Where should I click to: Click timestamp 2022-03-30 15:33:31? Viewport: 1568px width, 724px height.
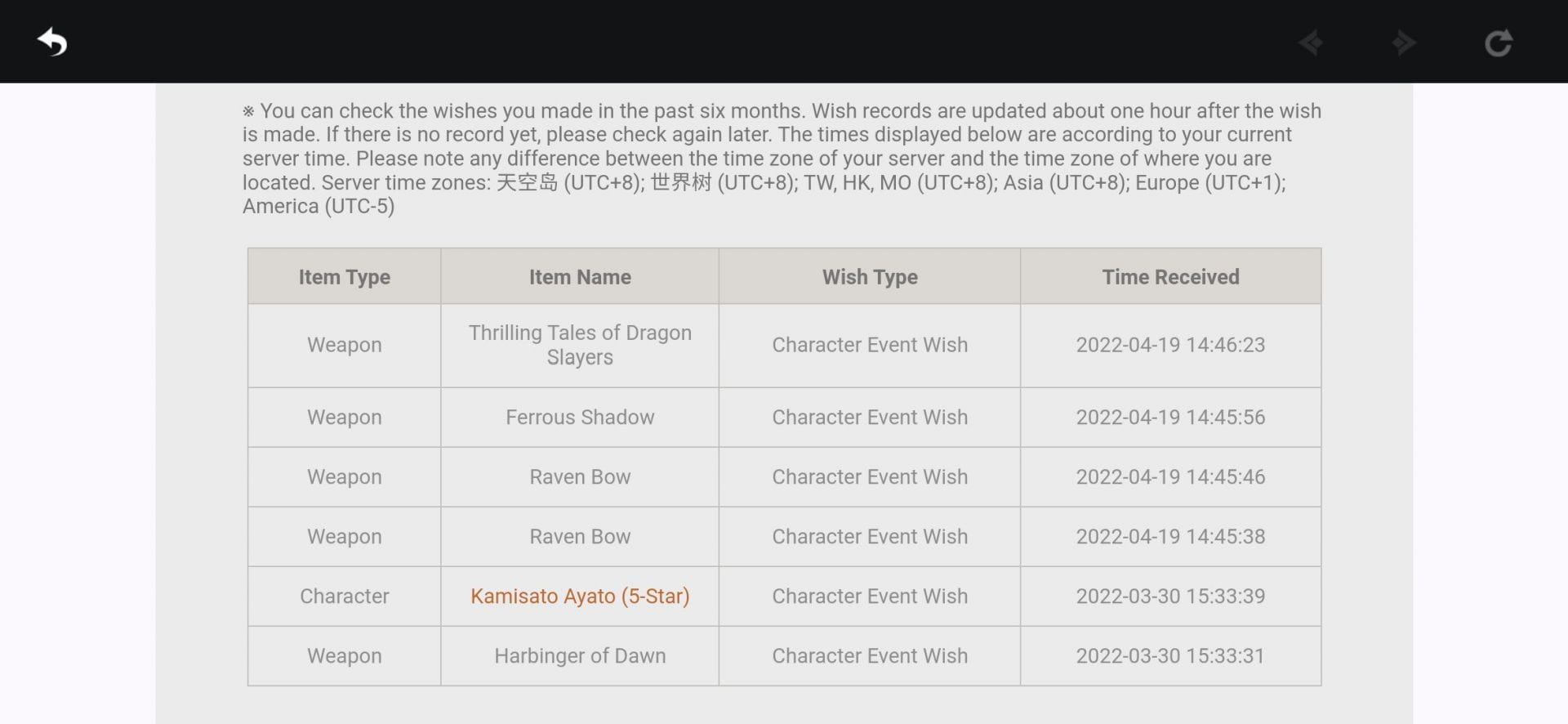[x=1170, y=655]
